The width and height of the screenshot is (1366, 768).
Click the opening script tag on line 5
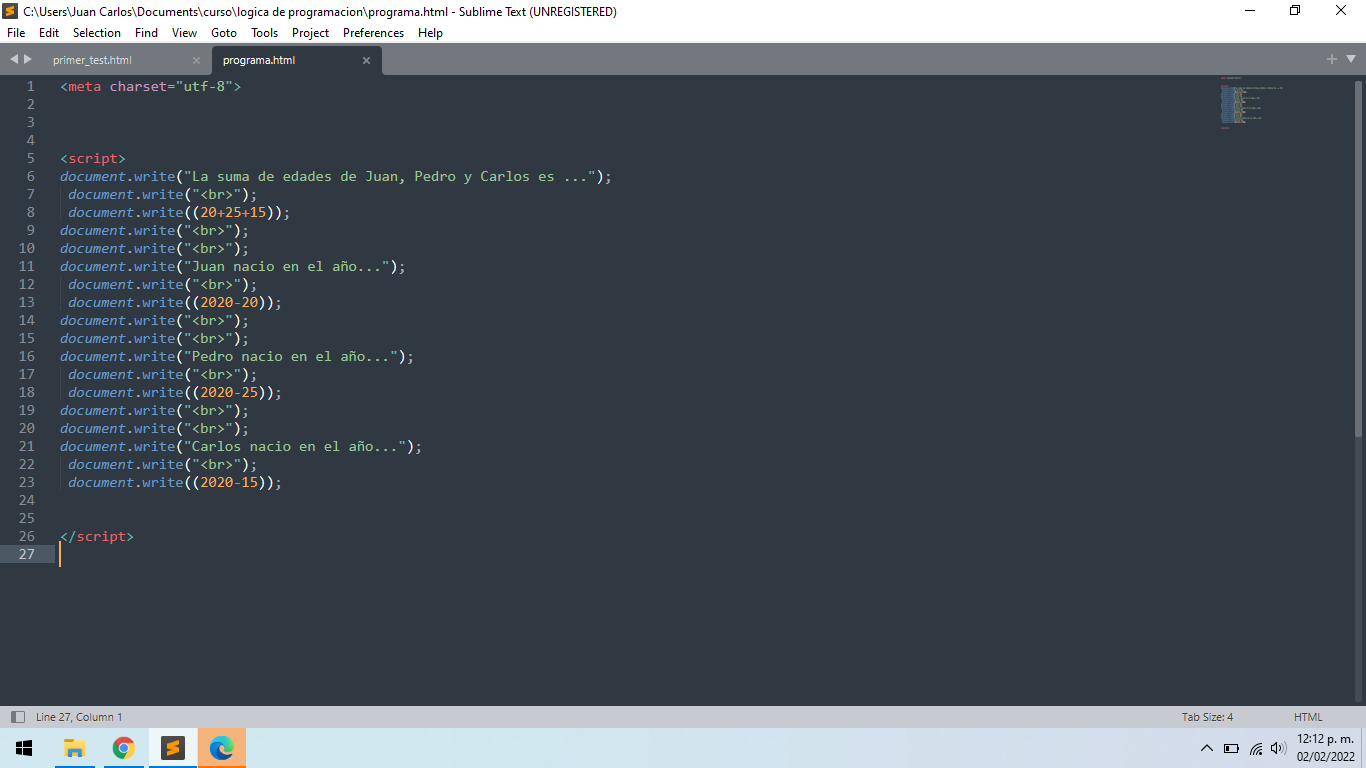tap(93, 158)
